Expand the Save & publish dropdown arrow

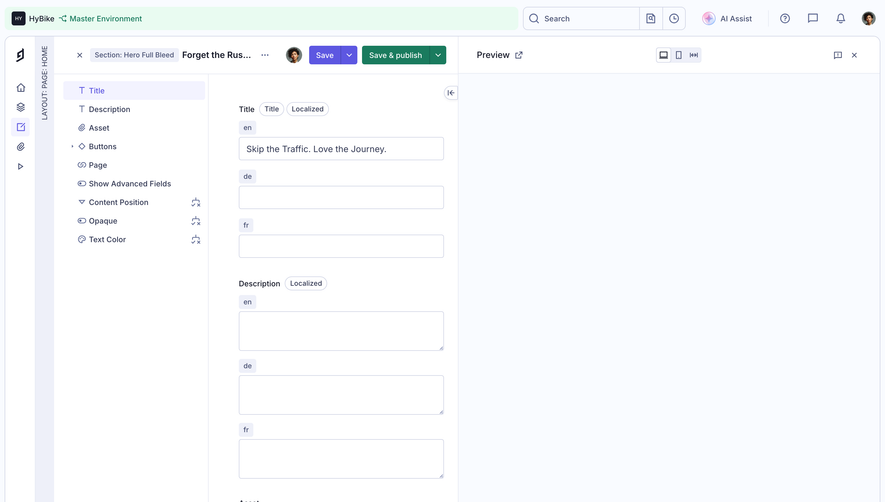(x=438, y=55)
